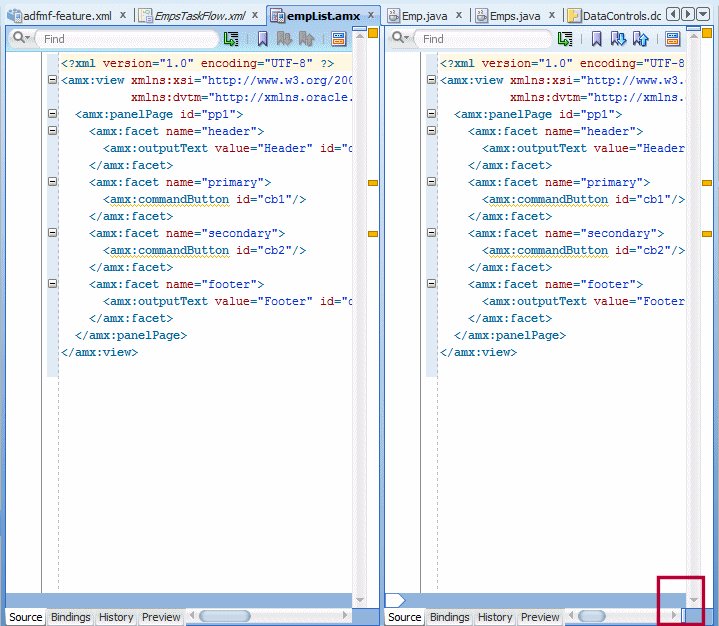The width and height of the screenshot is (719, 626).
Task: Click green code-structure icon in right toolbar
Action: coord(565,39)
